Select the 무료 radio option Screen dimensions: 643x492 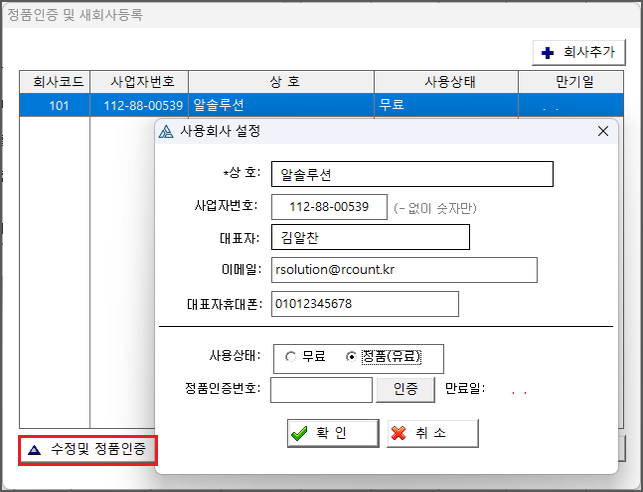[x=306, y=356]
